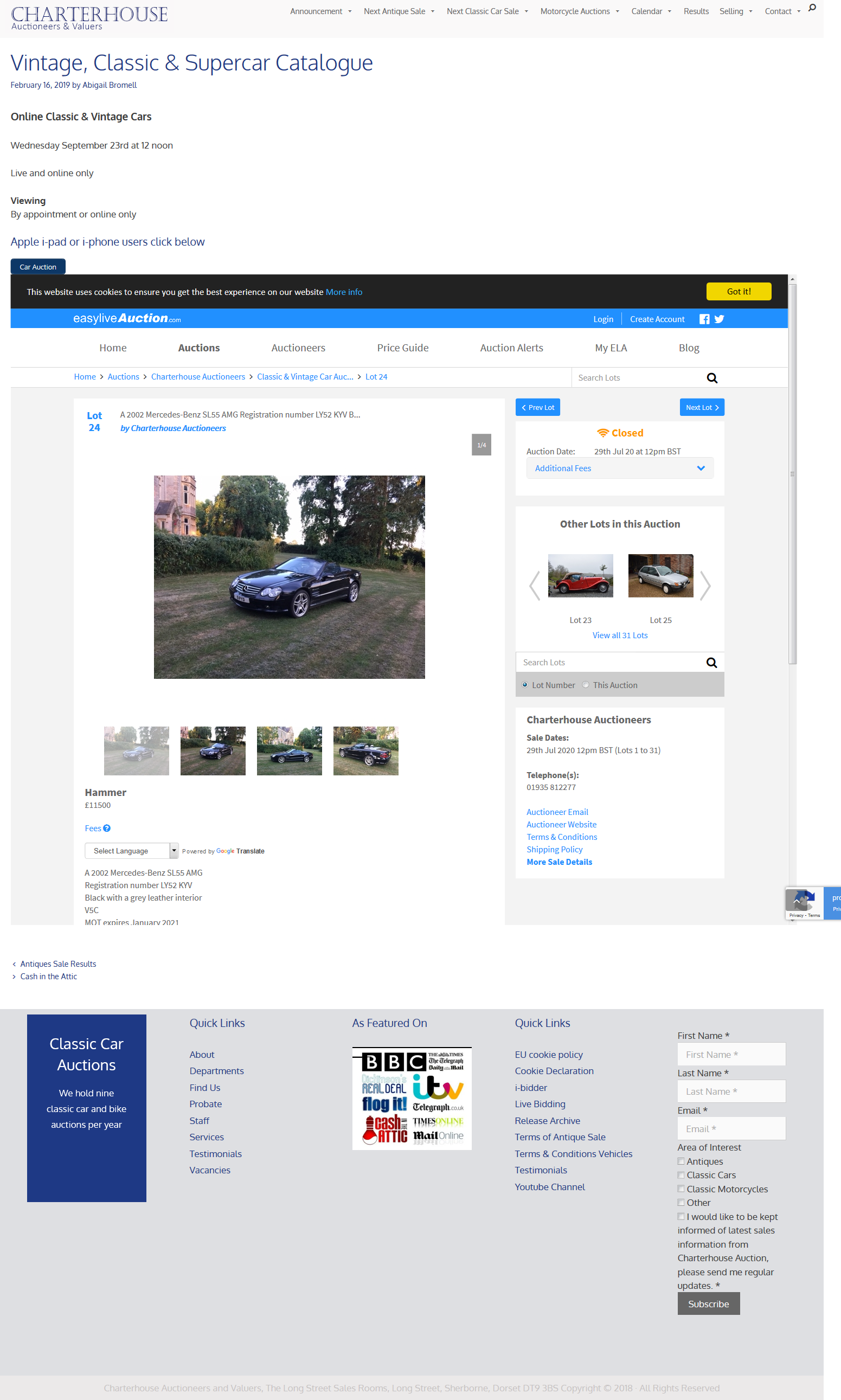Click the Fees help question icon
The width and height of the screenshot is (841, 1400).
click(106, 829)
